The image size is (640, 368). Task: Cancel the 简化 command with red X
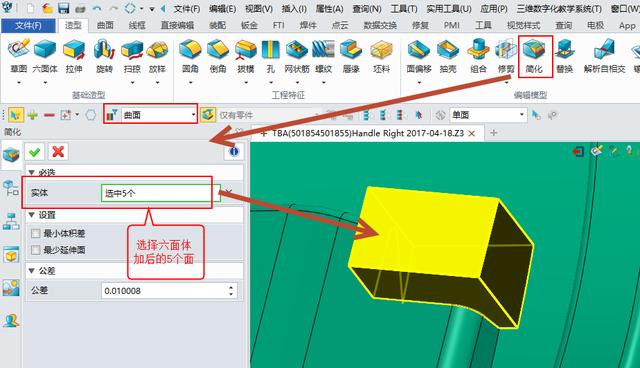click(58, 152)
